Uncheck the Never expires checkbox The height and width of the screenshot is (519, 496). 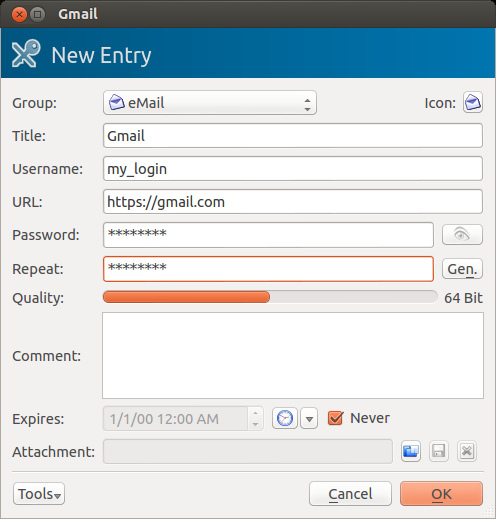click(335, 418)
